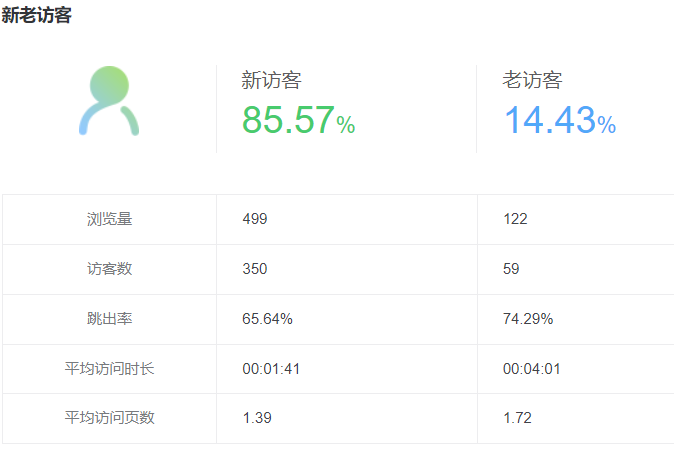Click the green 85.57% new visitor percentage
Viewport: 674px width, 456px height.
click(298, 121)
